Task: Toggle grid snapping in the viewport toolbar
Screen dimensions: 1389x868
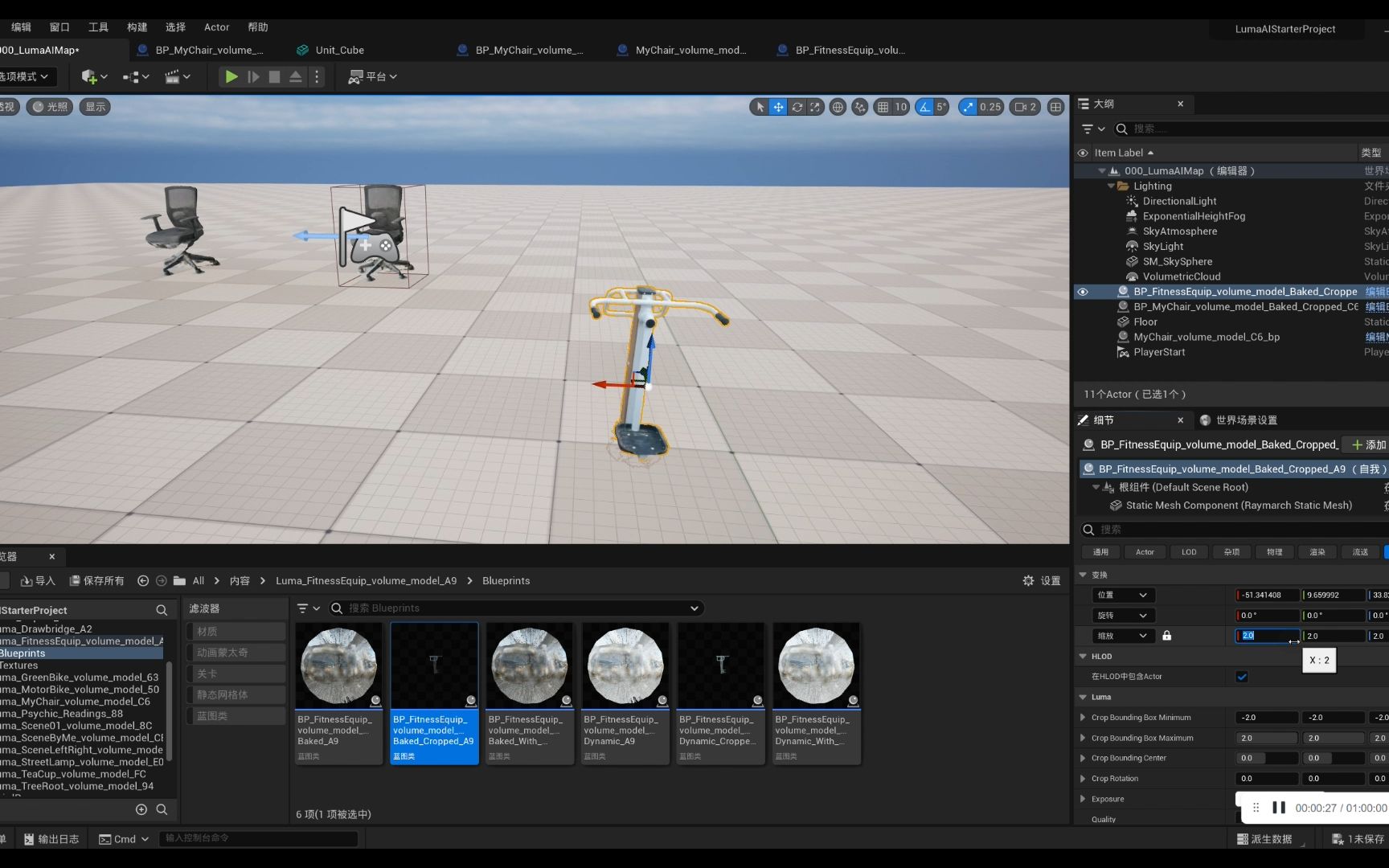Action: point(883,106)
